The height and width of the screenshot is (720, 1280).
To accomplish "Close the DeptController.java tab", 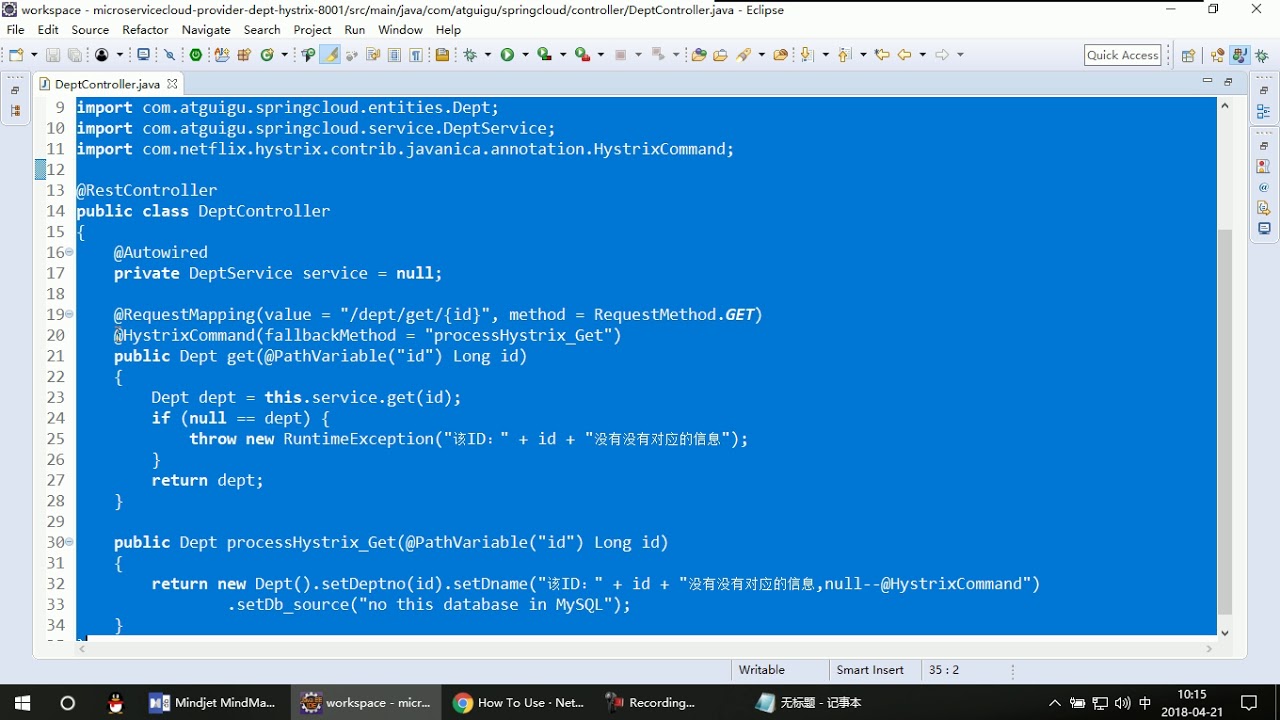I will pos(172,84).
